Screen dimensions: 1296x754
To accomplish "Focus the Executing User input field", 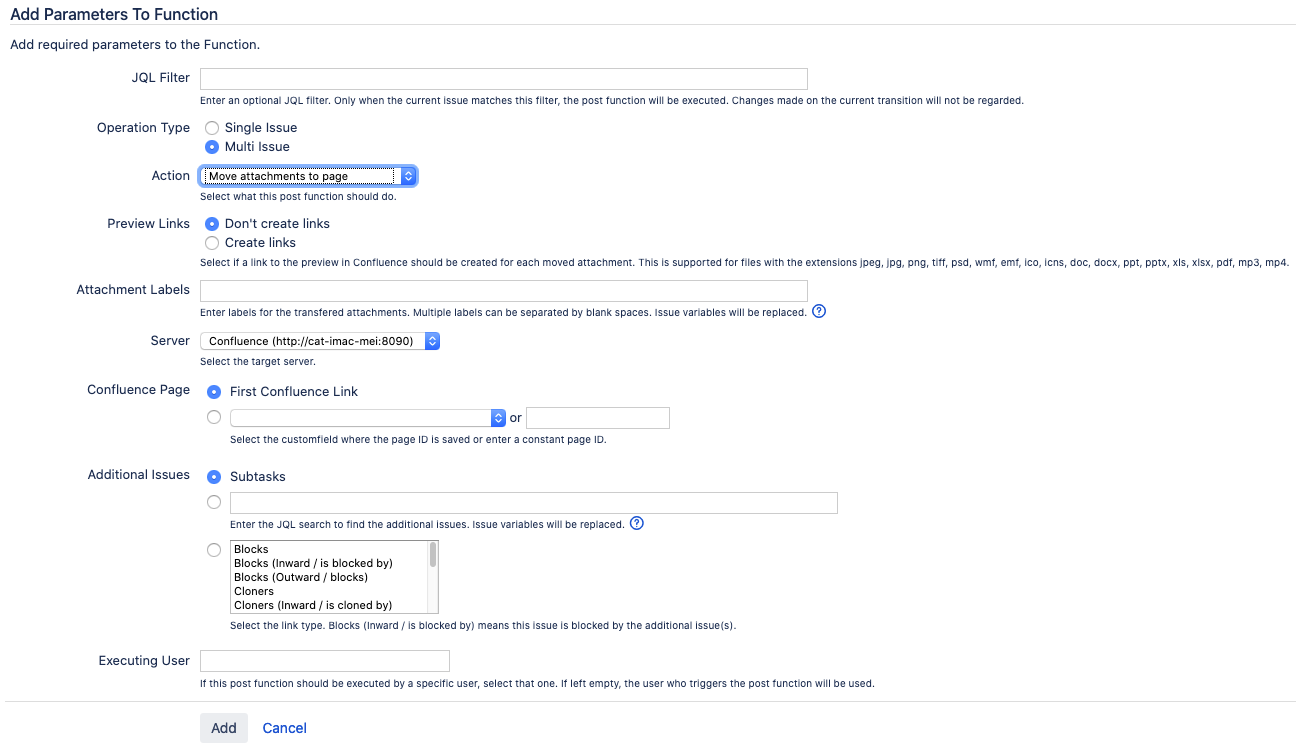I will 325,661.
